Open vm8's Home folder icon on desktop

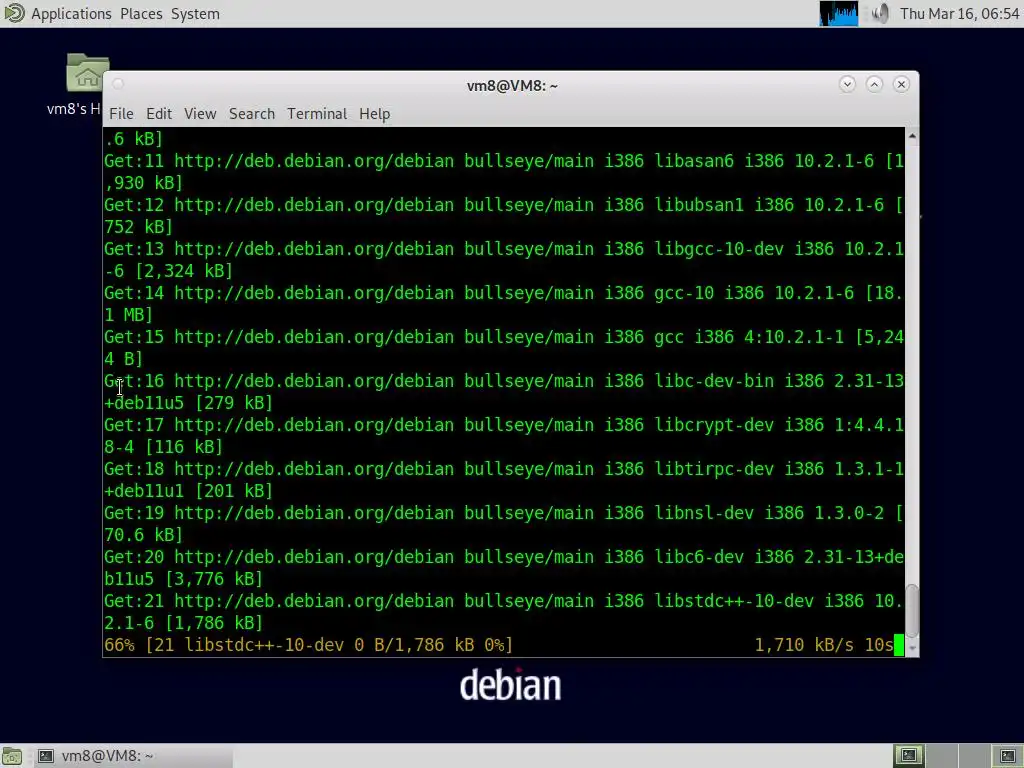tap(87, 73)
